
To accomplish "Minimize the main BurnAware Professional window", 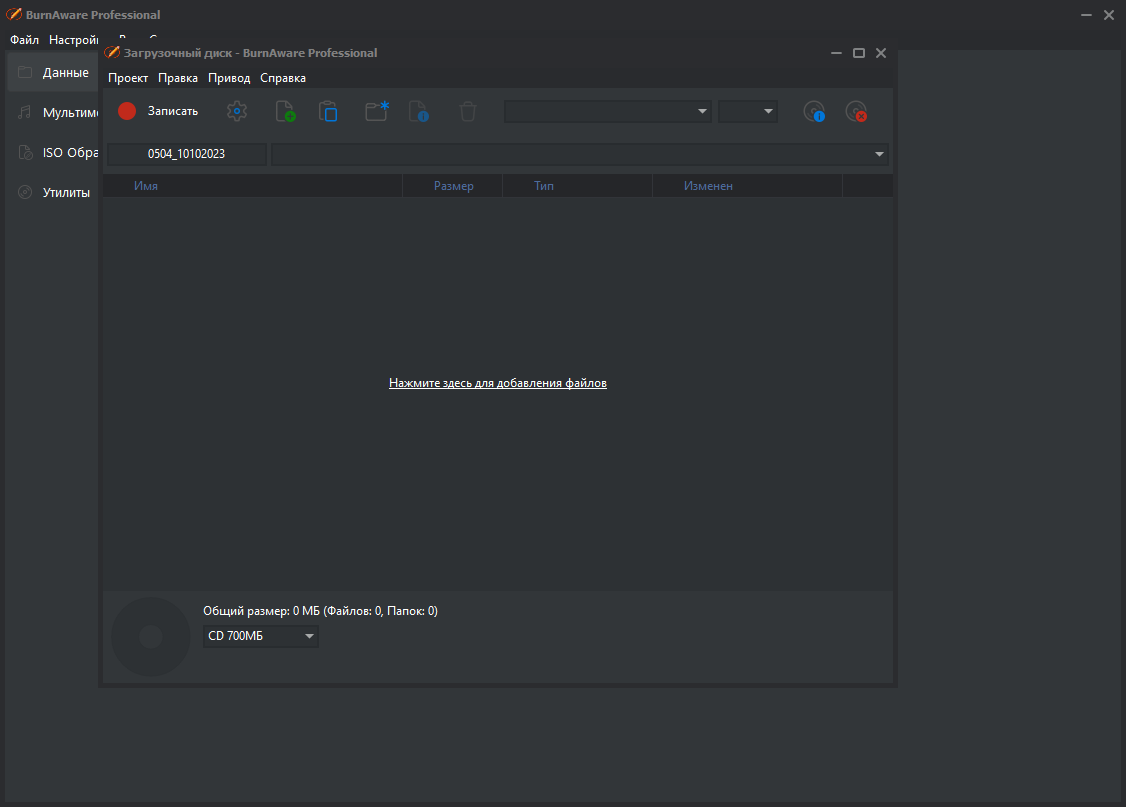I will tap(1087, 14).
